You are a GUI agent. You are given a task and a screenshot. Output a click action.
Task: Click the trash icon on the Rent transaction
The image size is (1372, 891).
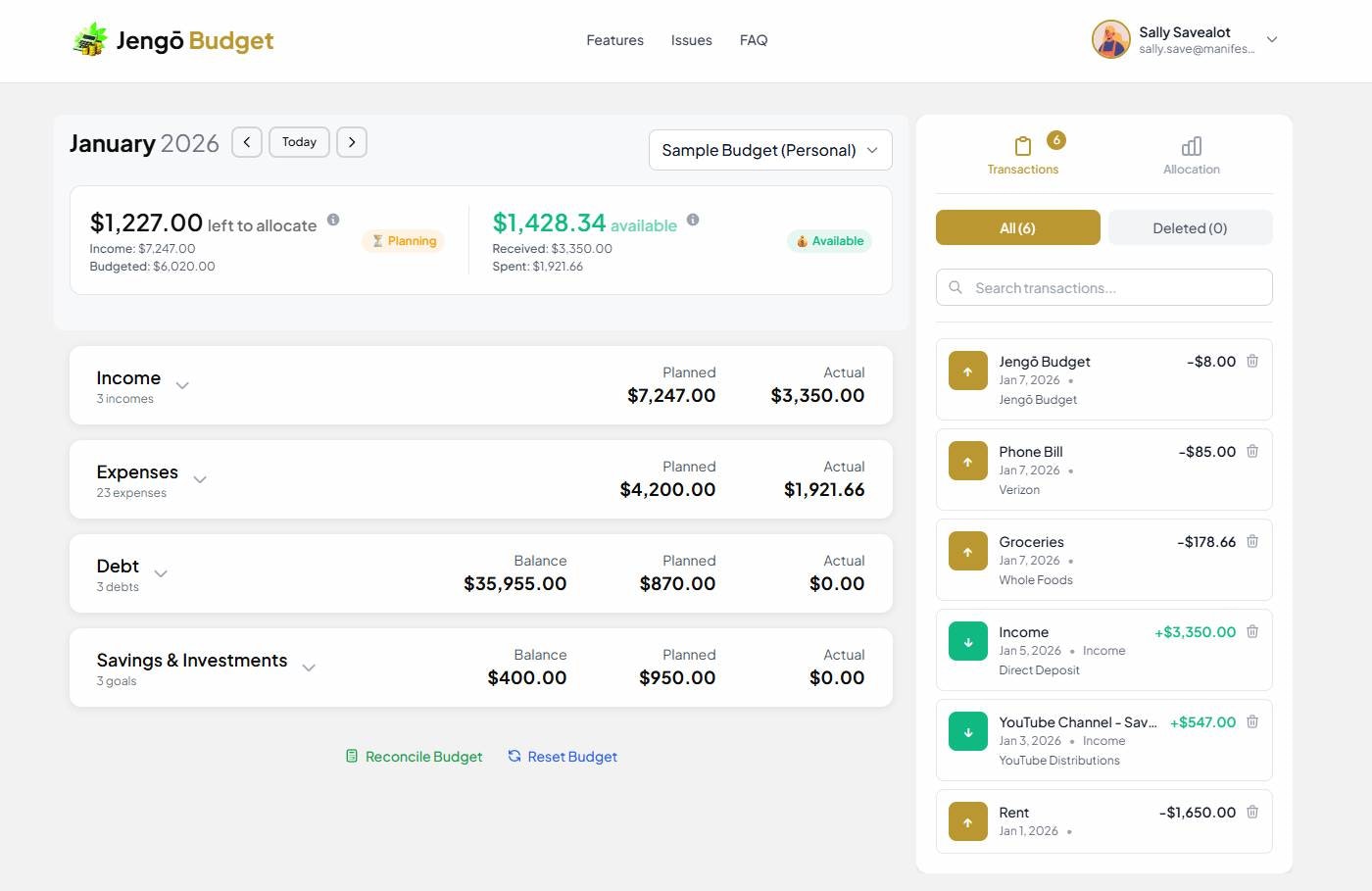pyautogui.click(x=1252, y=812)
